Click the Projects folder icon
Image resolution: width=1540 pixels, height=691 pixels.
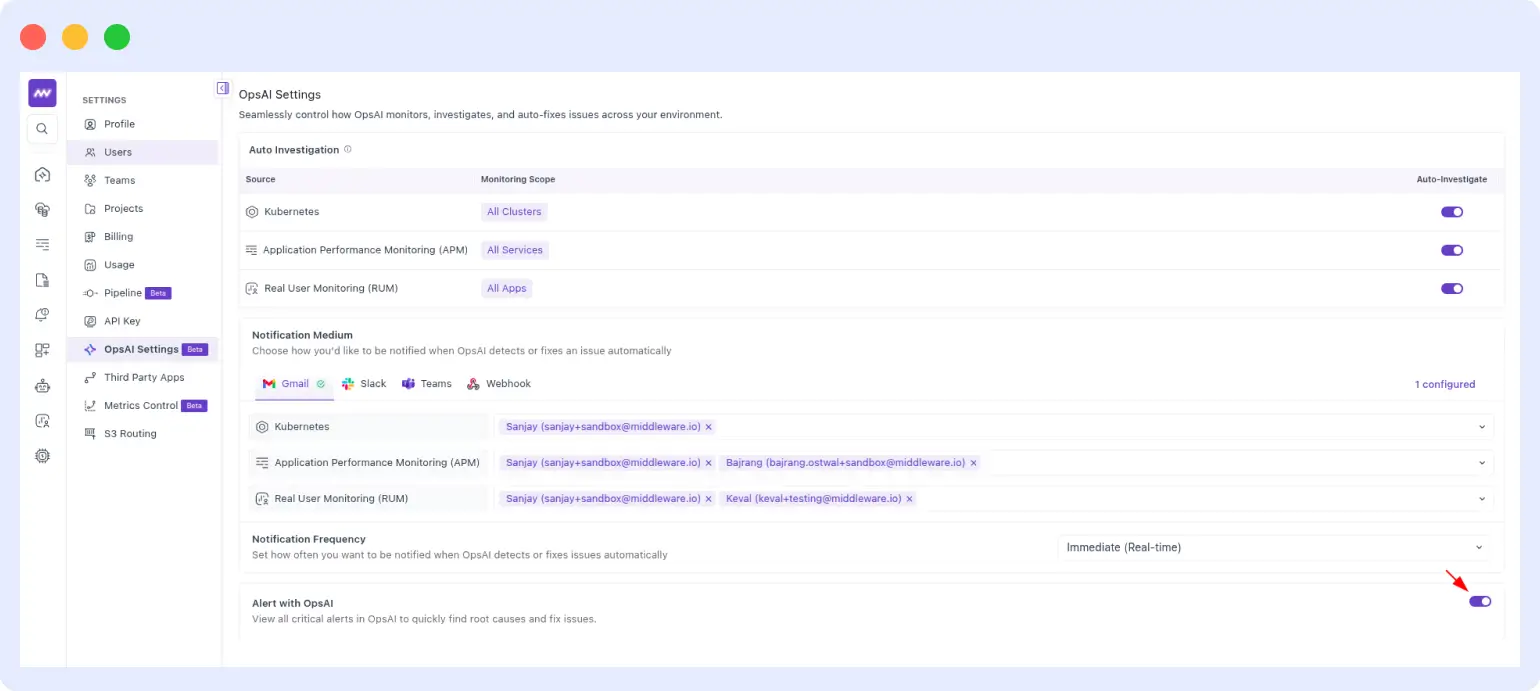90,208
